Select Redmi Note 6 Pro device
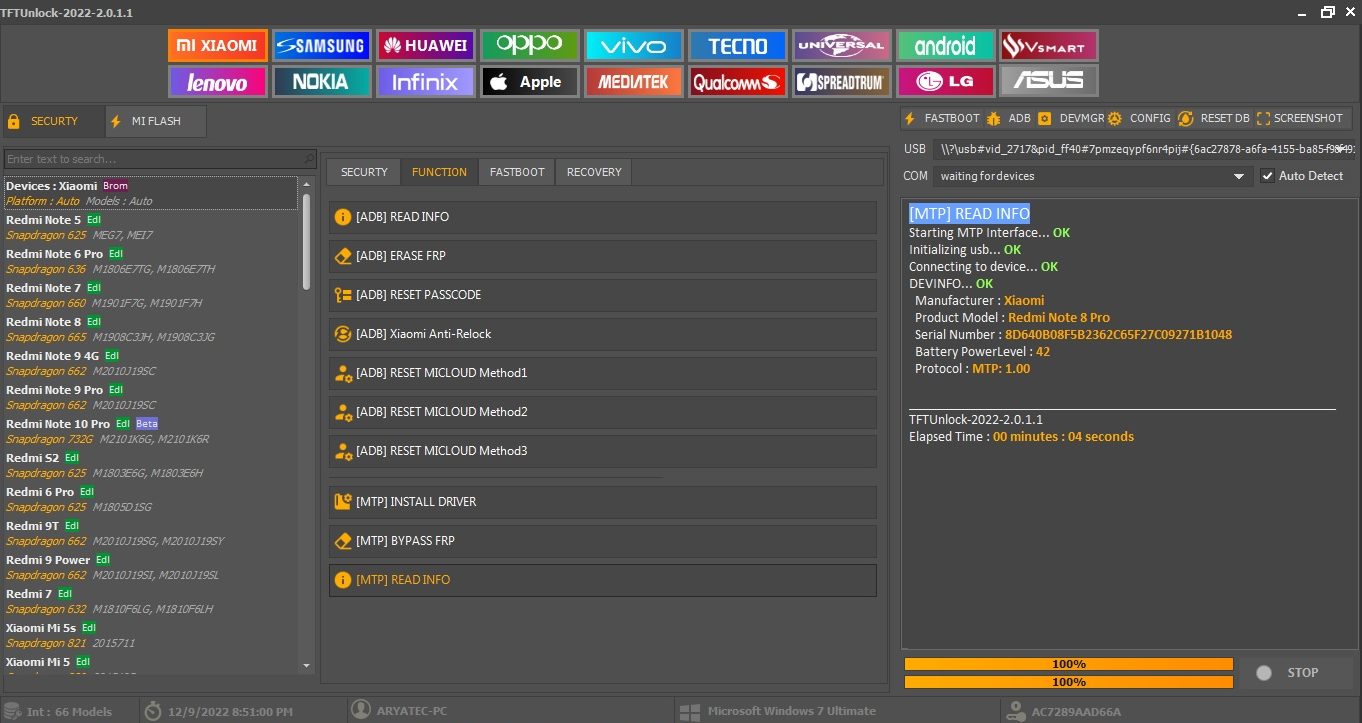This screenshot has width=1362, height=723. click(x=151, y=261)
